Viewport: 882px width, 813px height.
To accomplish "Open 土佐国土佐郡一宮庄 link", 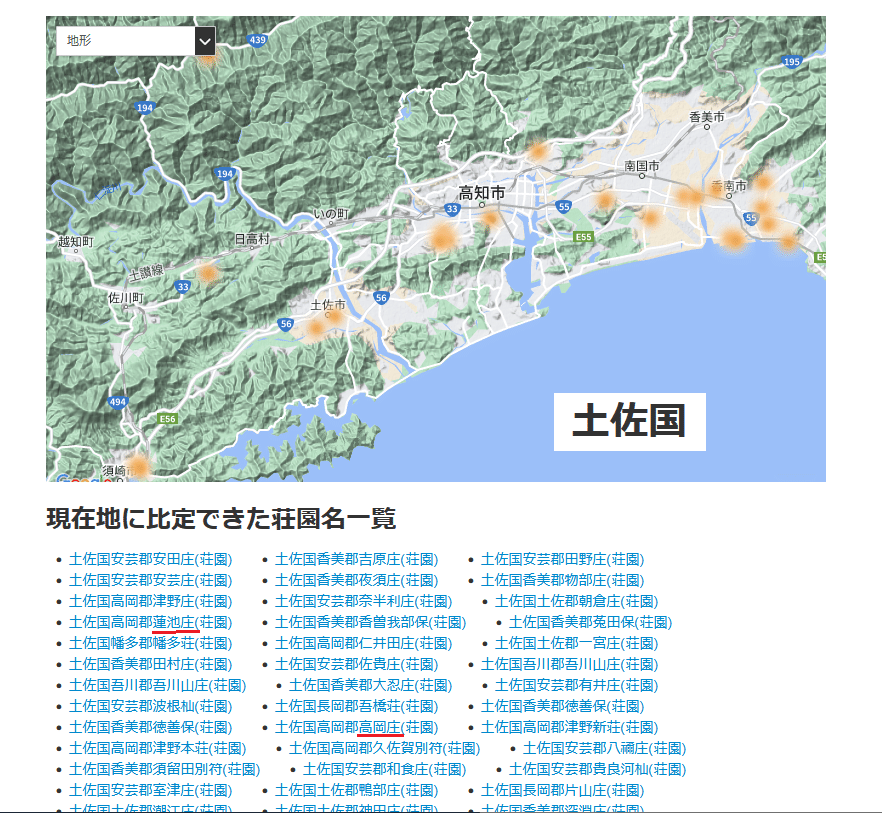I will point(577,643).
